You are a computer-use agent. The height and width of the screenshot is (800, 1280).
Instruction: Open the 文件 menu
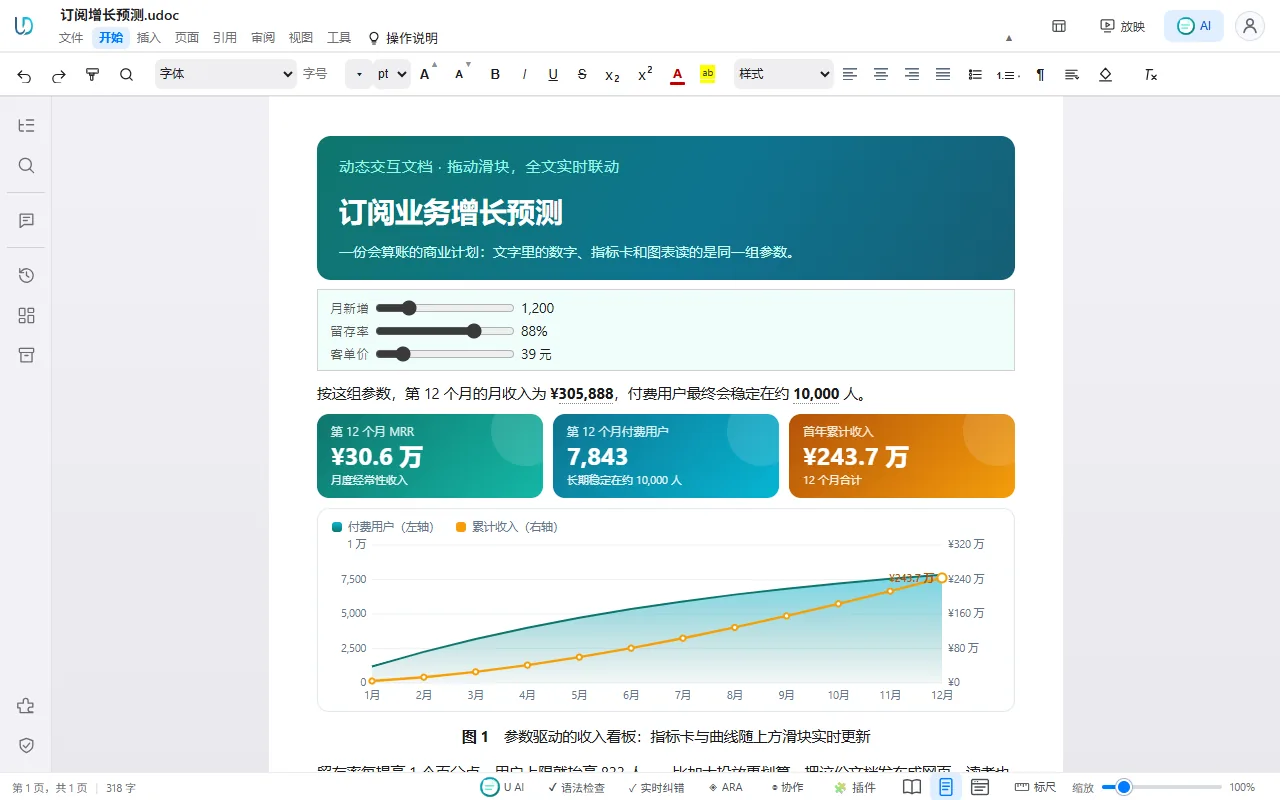(x=71, y=38)
